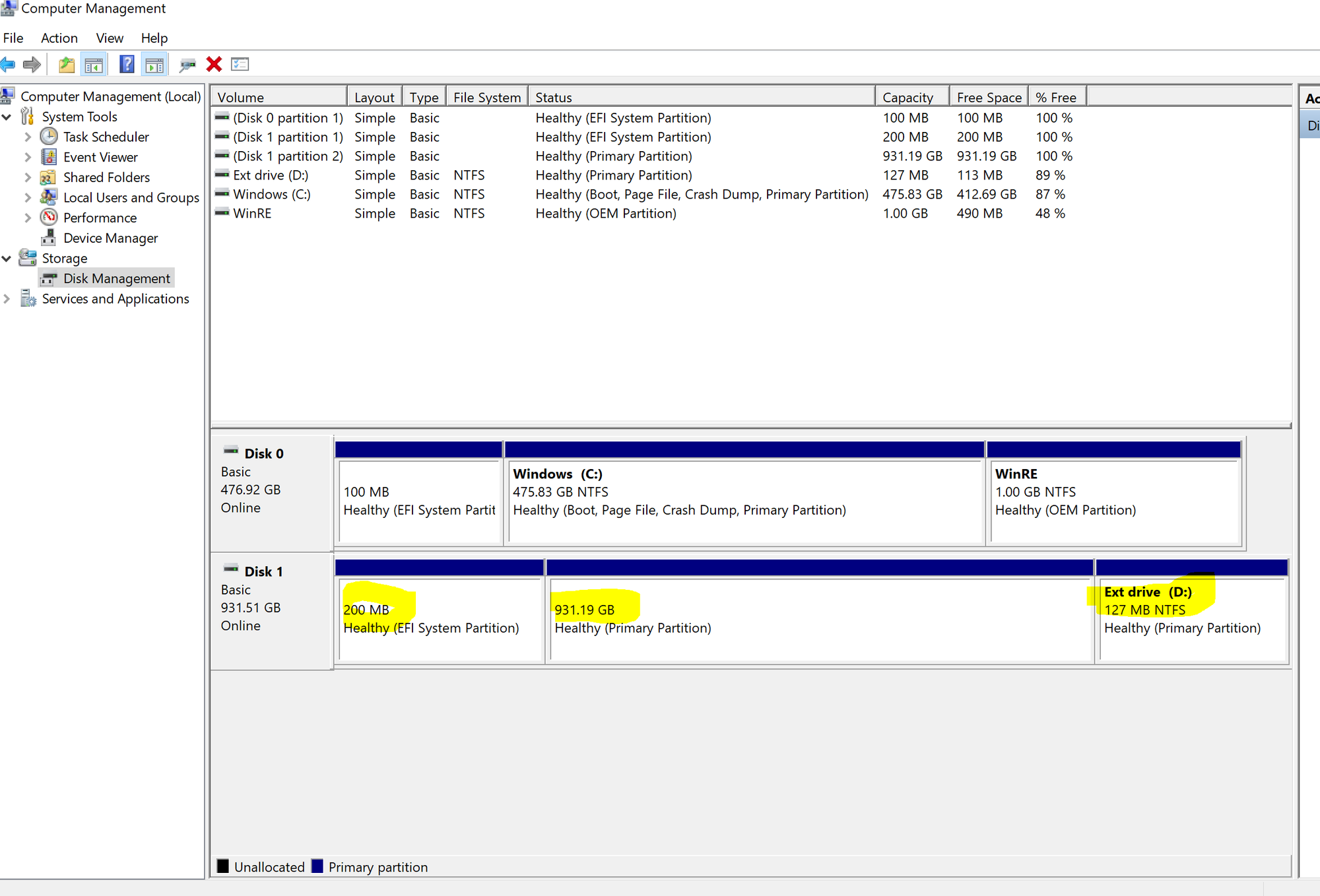Image resolution: width=1320 pixels, height=896 pixels.
Task: Sort by the % Free column header
Action: click(x=1057, y=97)
